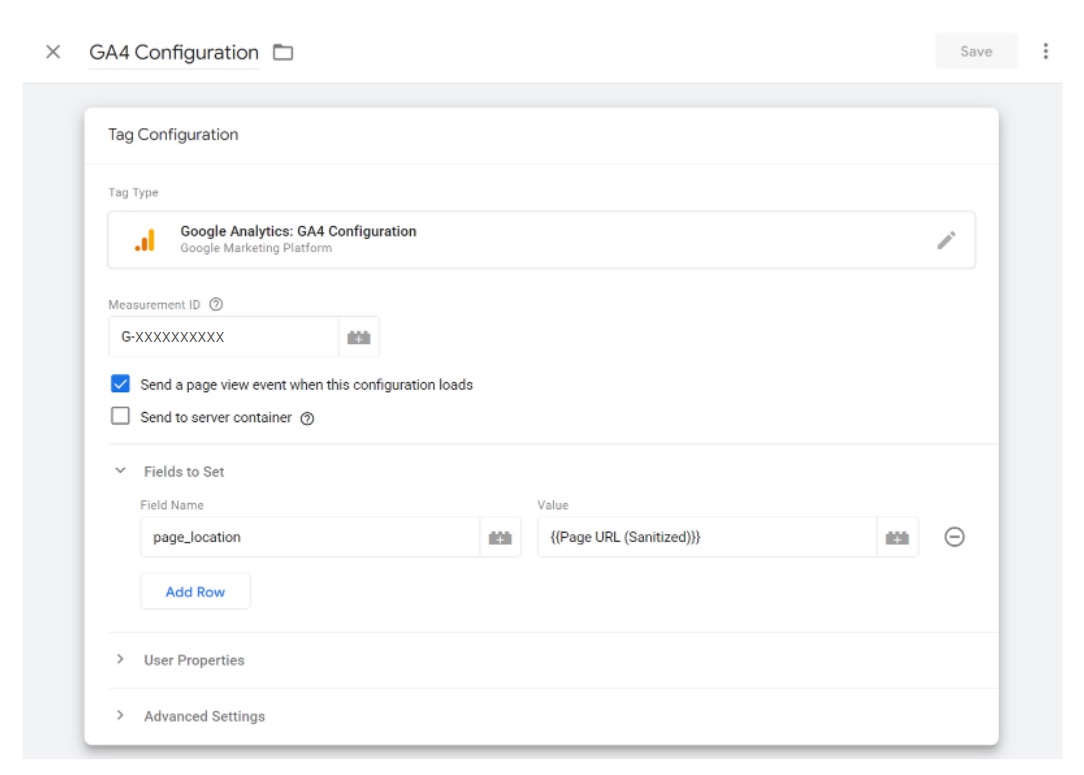Edit tag type with the pencil icon

click(946, 240)
